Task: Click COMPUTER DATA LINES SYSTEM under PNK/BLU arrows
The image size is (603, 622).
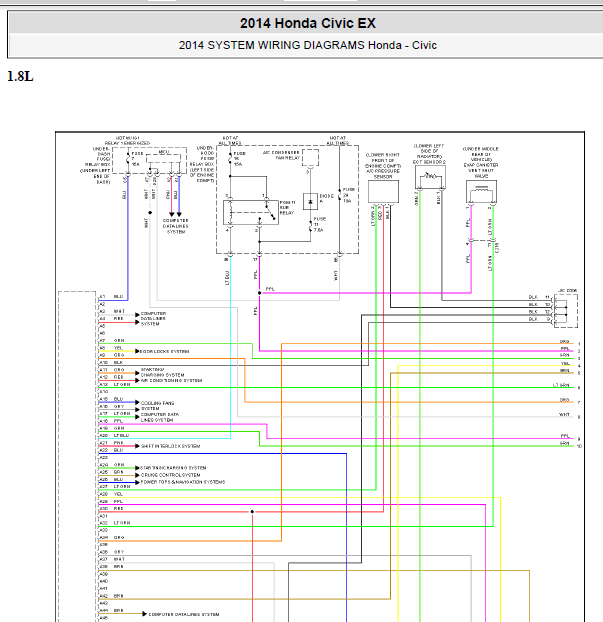Action: click(176, 226)
